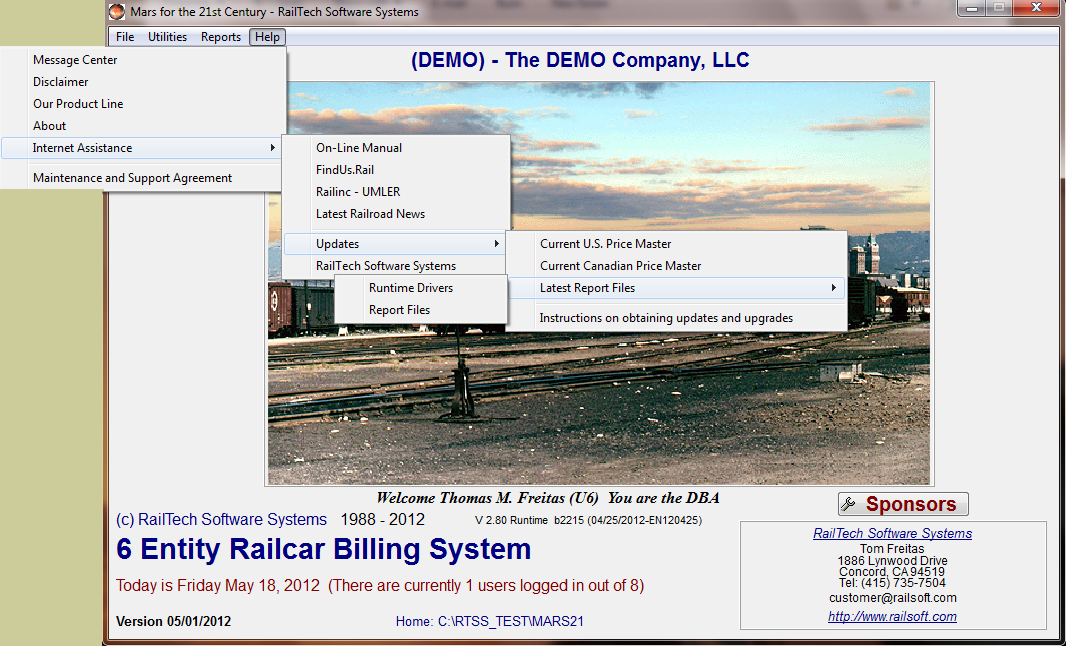Viewport: 1066px width, 646px height.
Task: Click the RailTech Software Systems contact link
Action: (892, 534)
